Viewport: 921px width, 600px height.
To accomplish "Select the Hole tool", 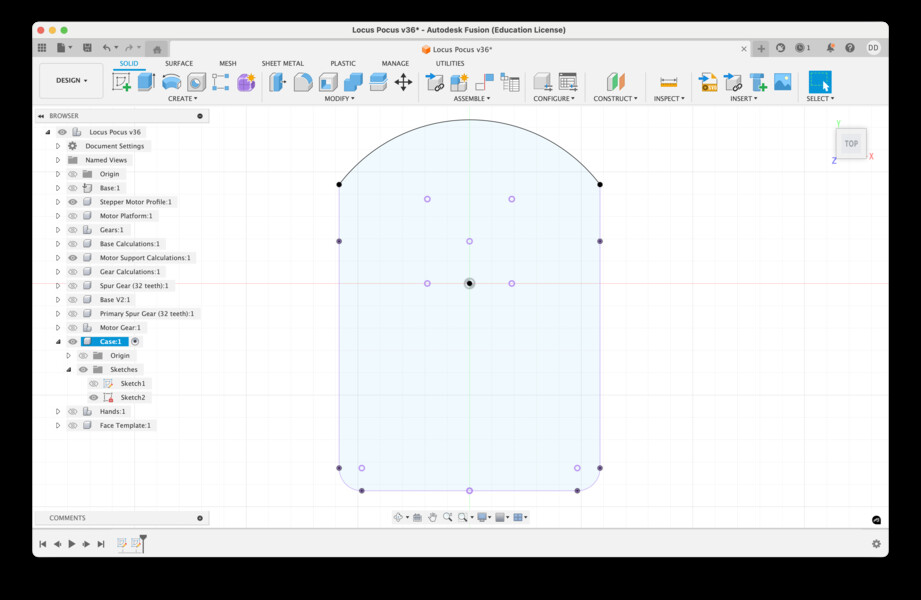I will (197, 82).
